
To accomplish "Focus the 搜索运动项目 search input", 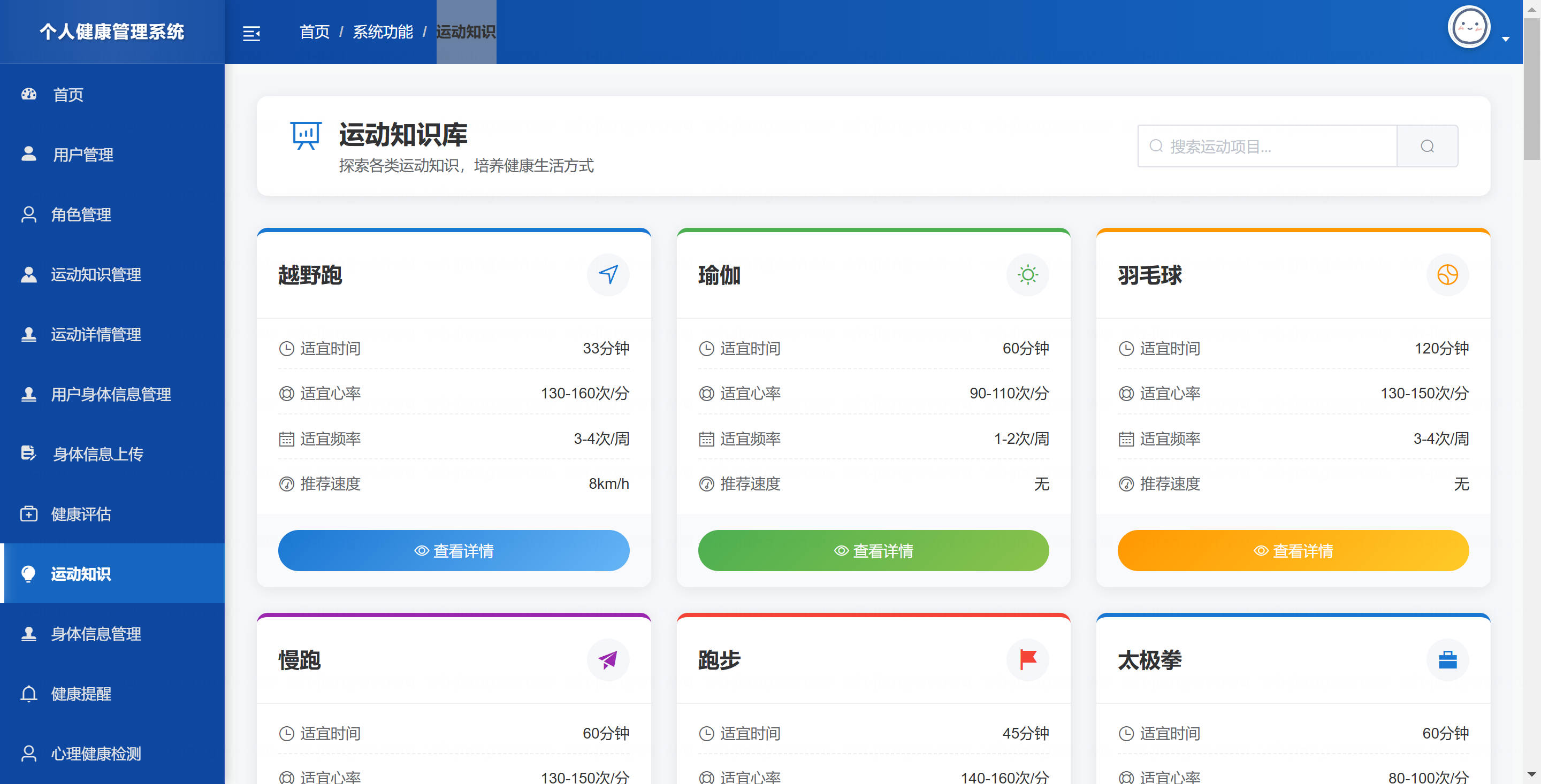I will (1267, 146).
